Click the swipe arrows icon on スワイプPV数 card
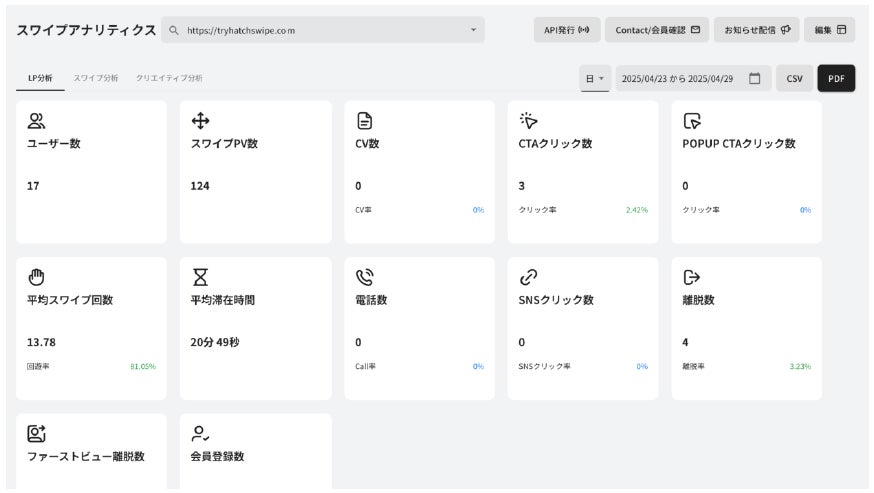The image size is (874, 493). click(200, 121)
